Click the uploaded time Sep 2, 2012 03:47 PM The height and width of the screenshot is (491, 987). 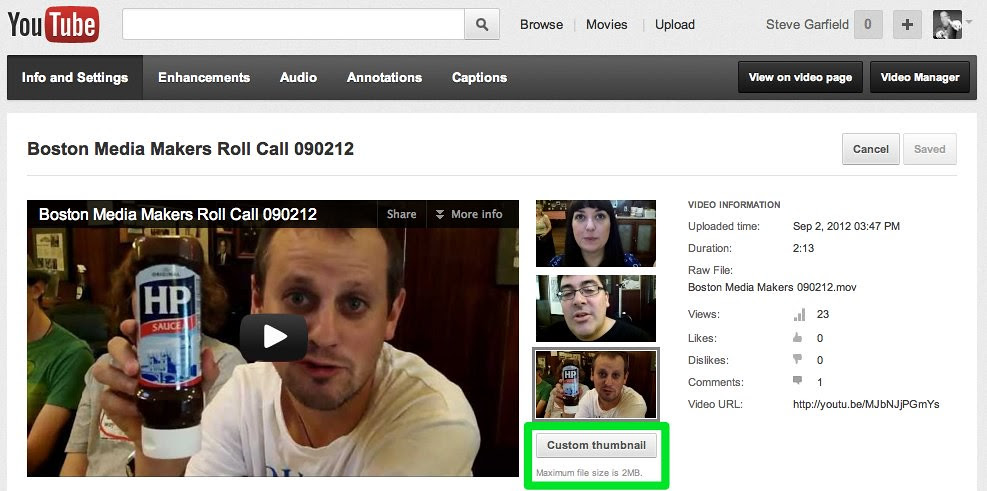click(x=846, y=226)
